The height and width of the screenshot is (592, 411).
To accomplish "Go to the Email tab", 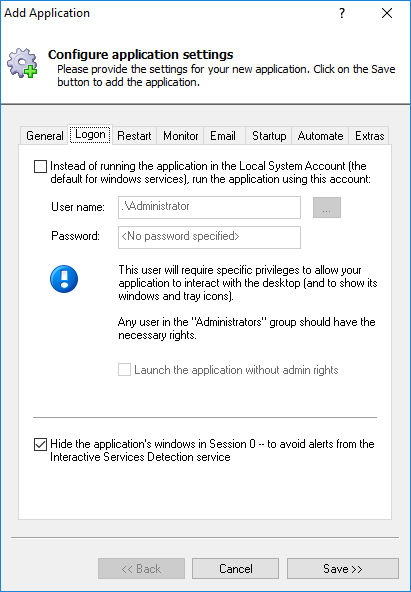I will pyautogui.click(x=223, y=136).
